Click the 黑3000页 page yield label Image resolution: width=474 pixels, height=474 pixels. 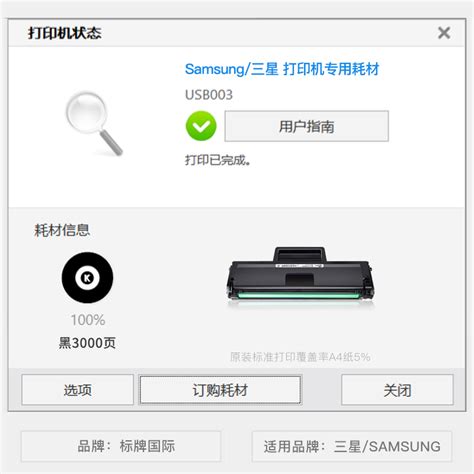87,343
